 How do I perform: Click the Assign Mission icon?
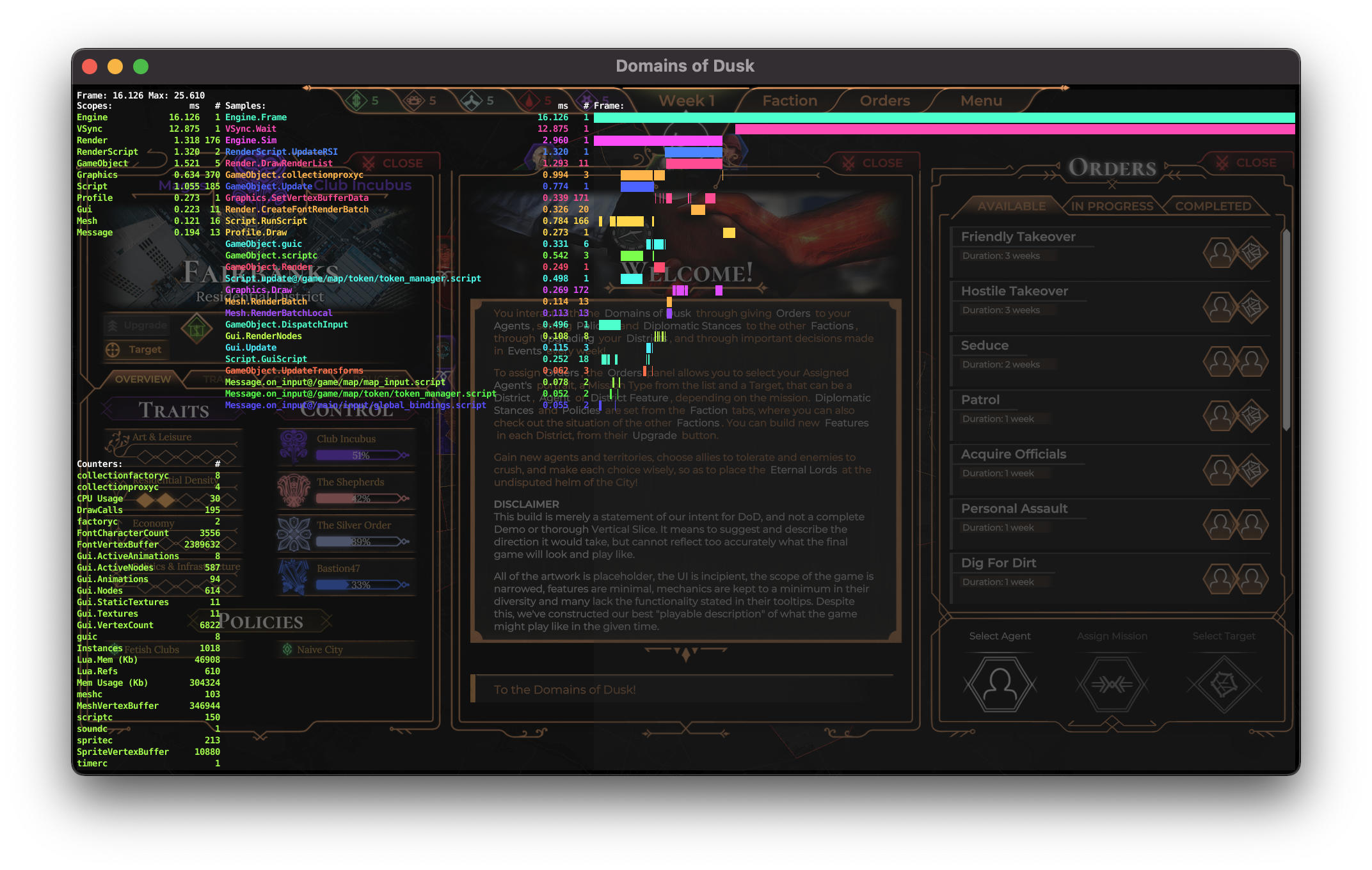[1112, 683]
